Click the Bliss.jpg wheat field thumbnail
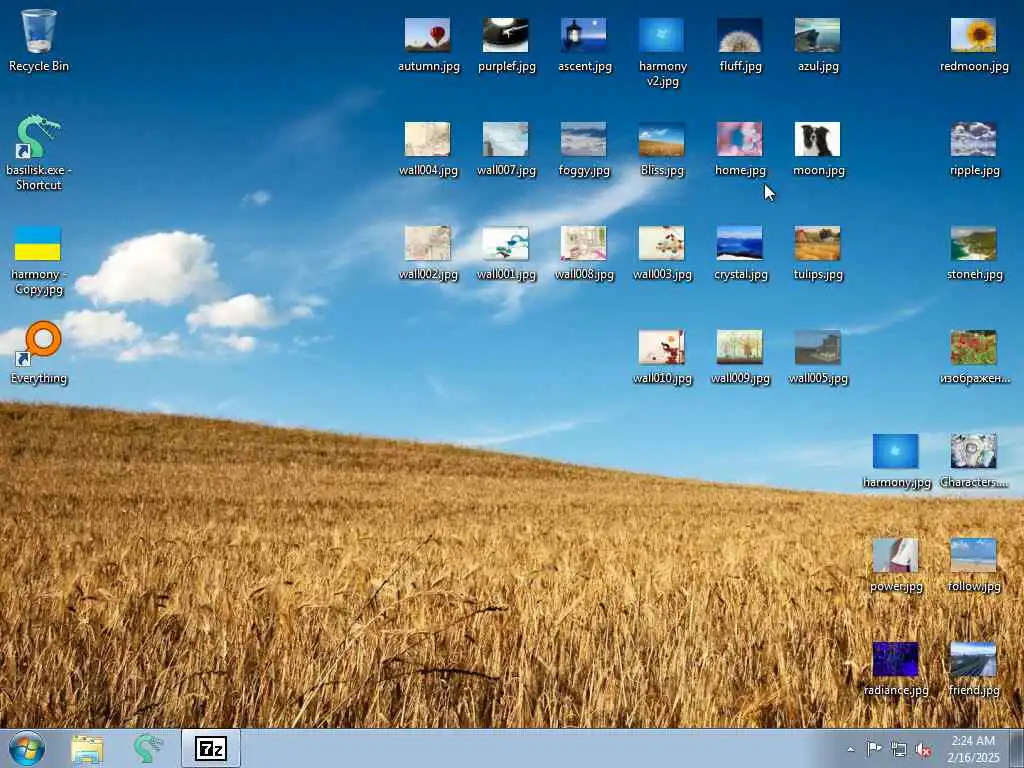 [x=662, y=149]
